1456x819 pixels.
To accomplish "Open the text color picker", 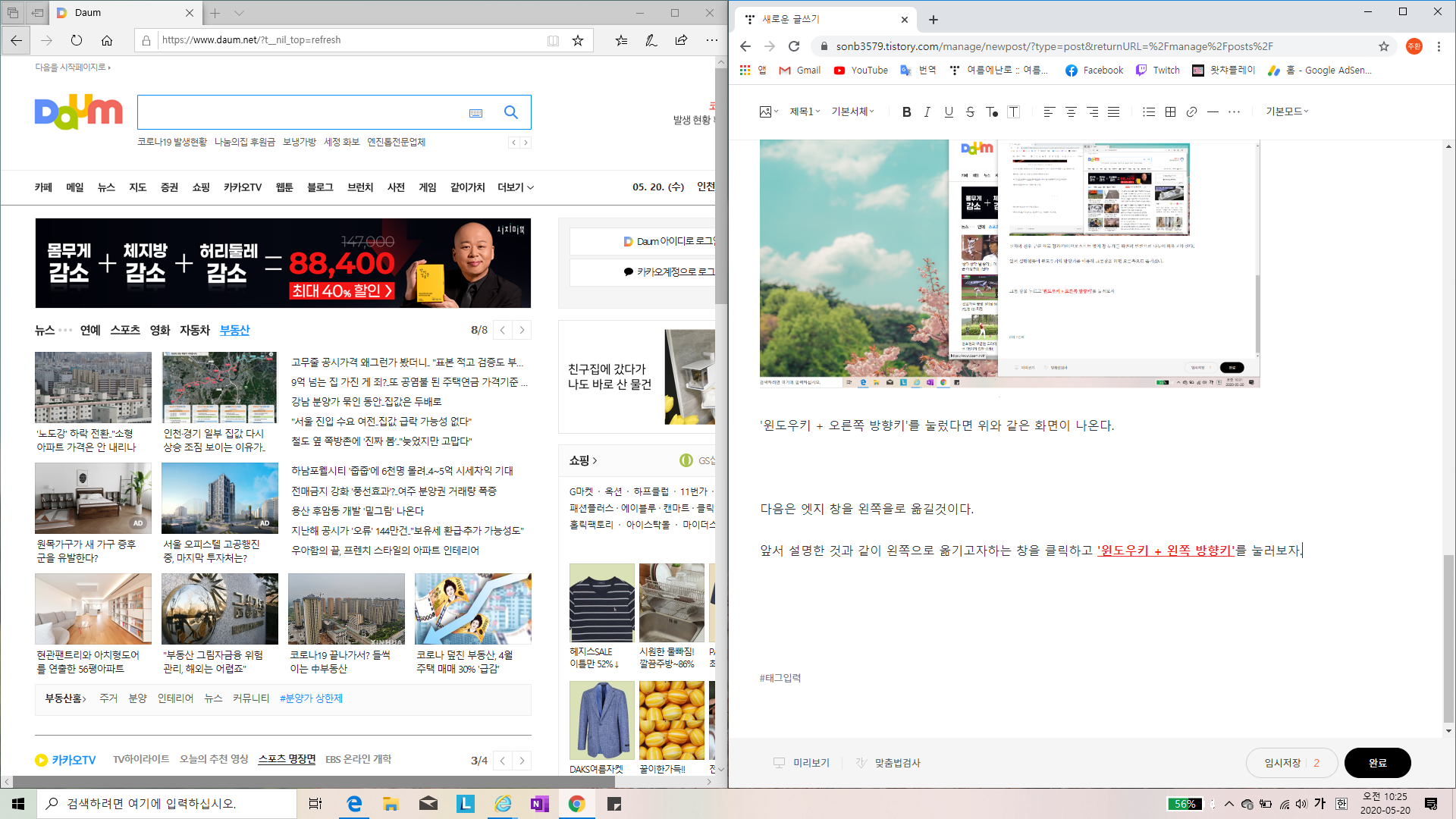I will coord(991,112).
